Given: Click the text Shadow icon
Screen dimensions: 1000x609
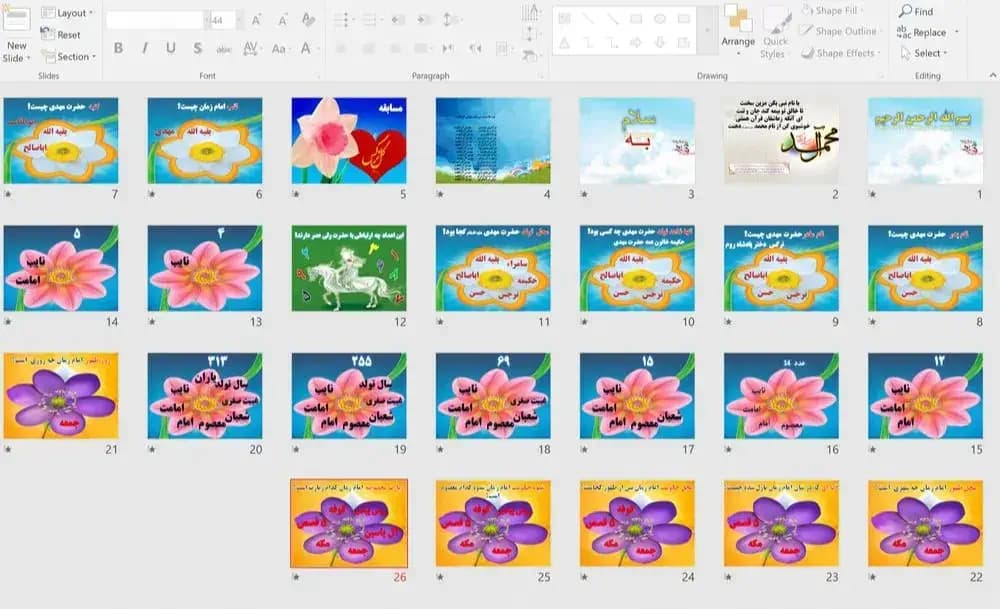Looking at the screenshot, I should pos(198,48).
